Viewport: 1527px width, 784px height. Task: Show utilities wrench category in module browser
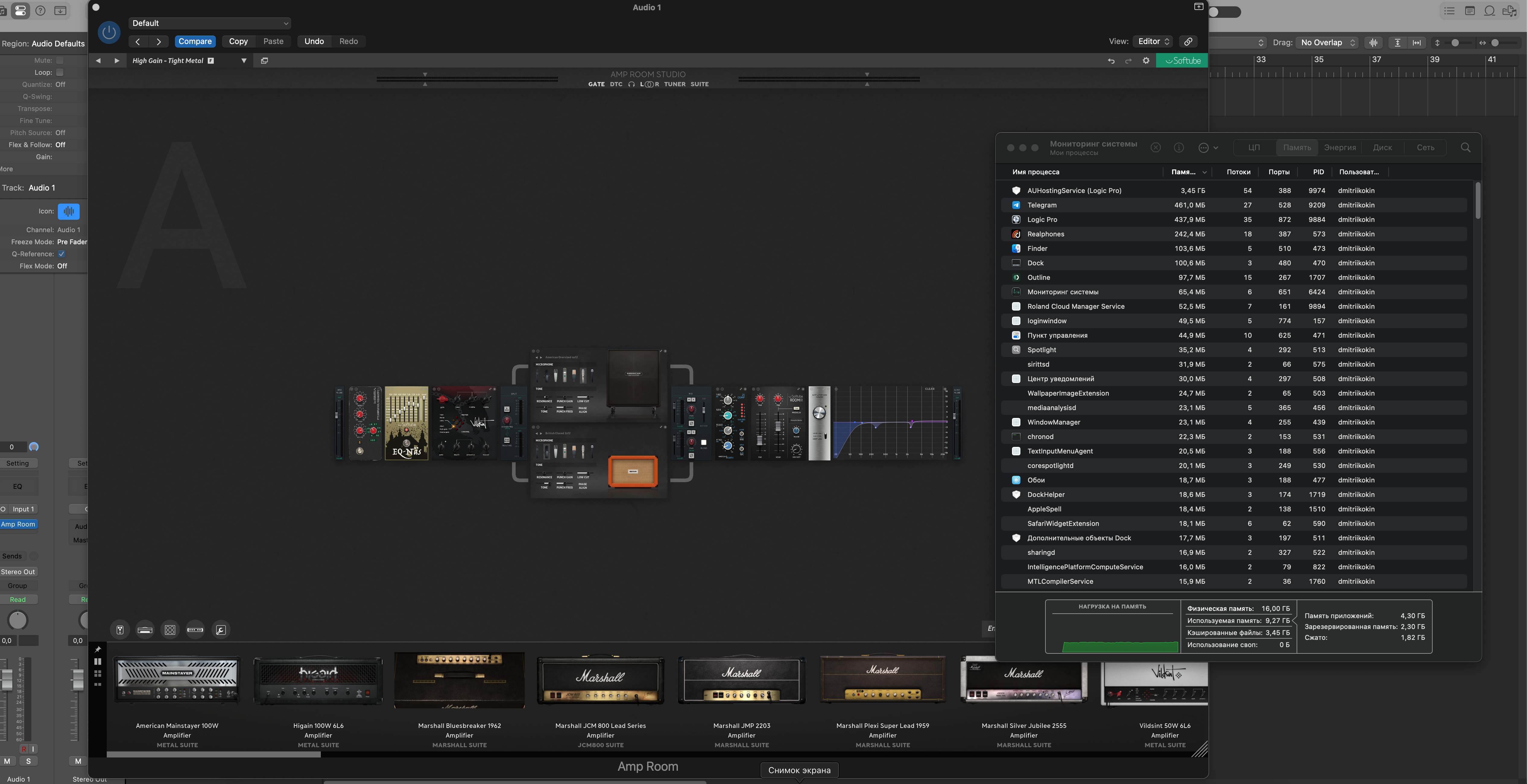point(220,630)
